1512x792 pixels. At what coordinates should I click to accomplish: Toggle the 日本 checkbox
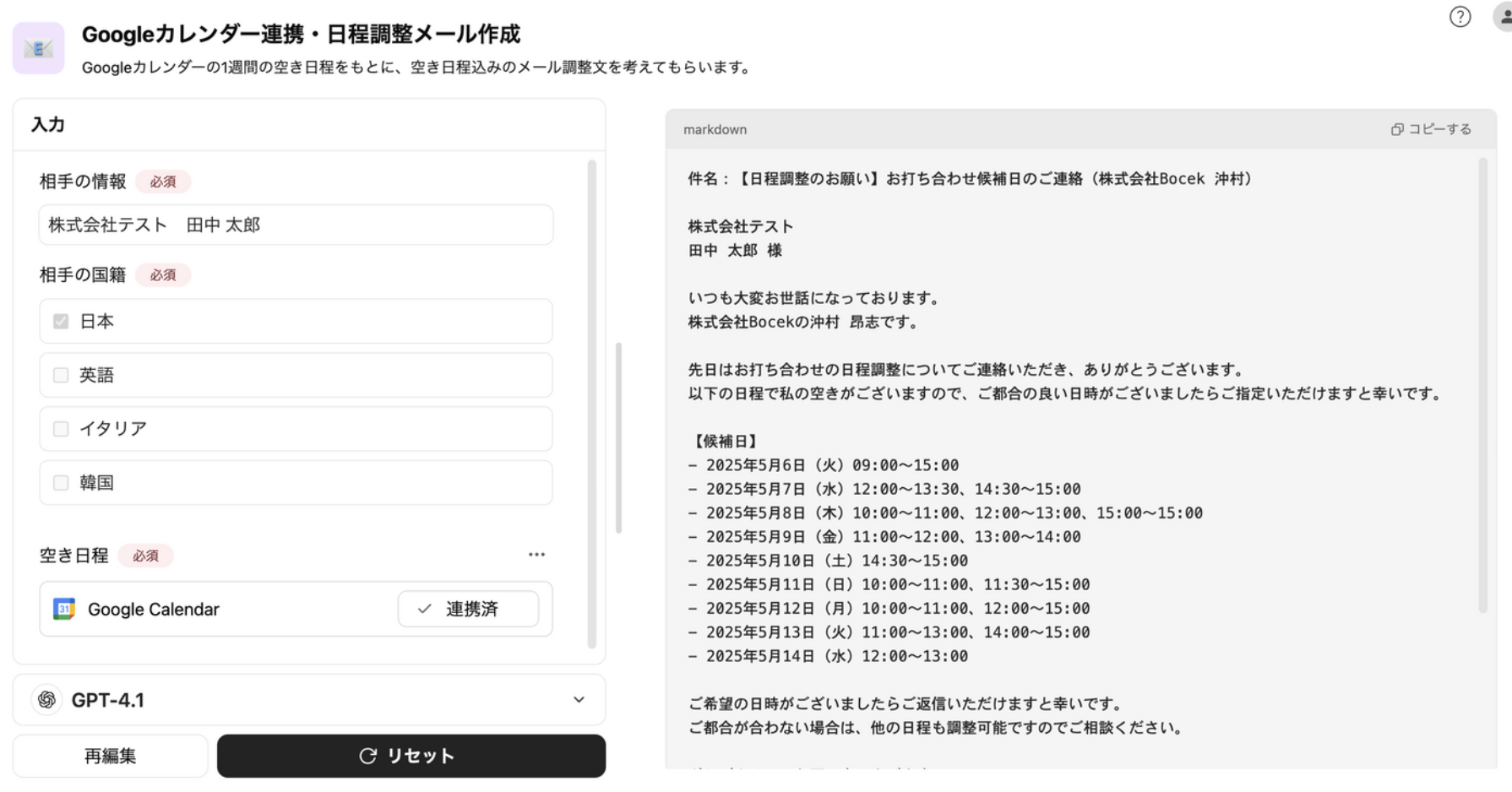pyautogui.click(x=61, y=322)
